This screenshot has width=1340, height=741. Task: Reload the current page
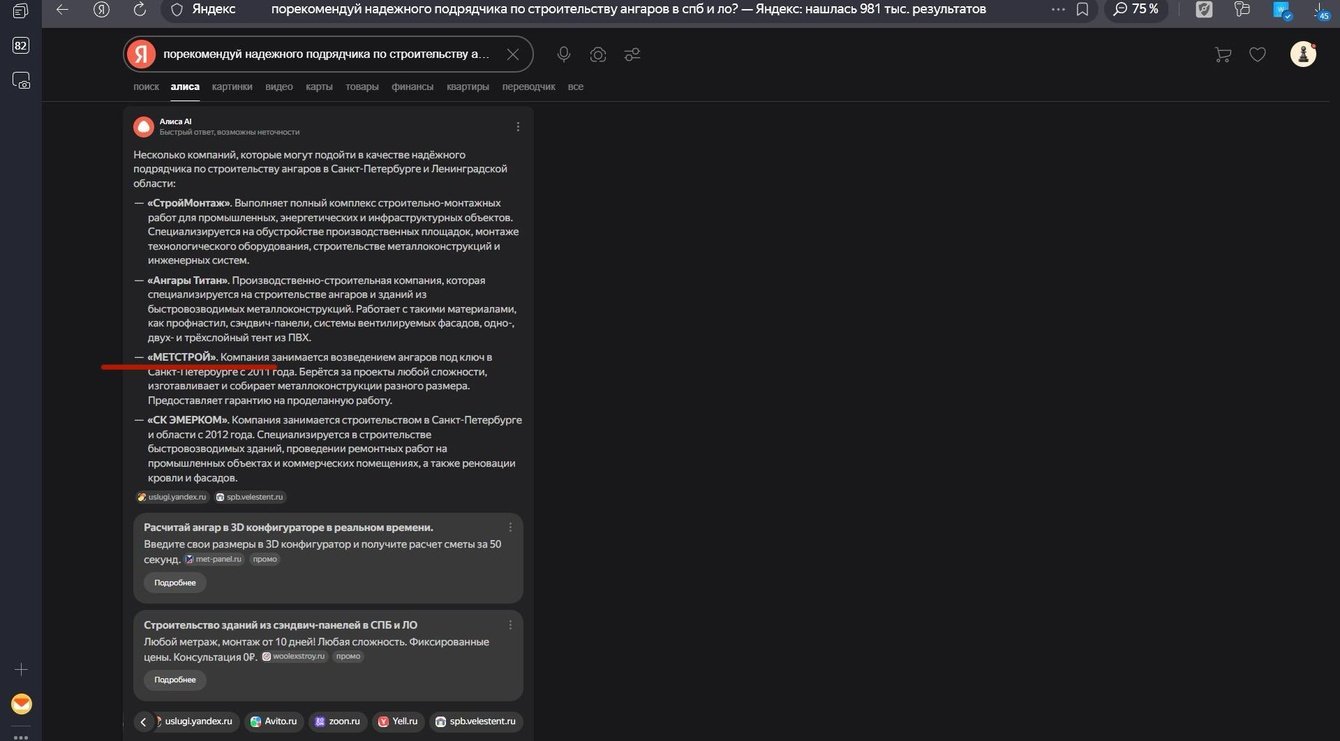139,9
